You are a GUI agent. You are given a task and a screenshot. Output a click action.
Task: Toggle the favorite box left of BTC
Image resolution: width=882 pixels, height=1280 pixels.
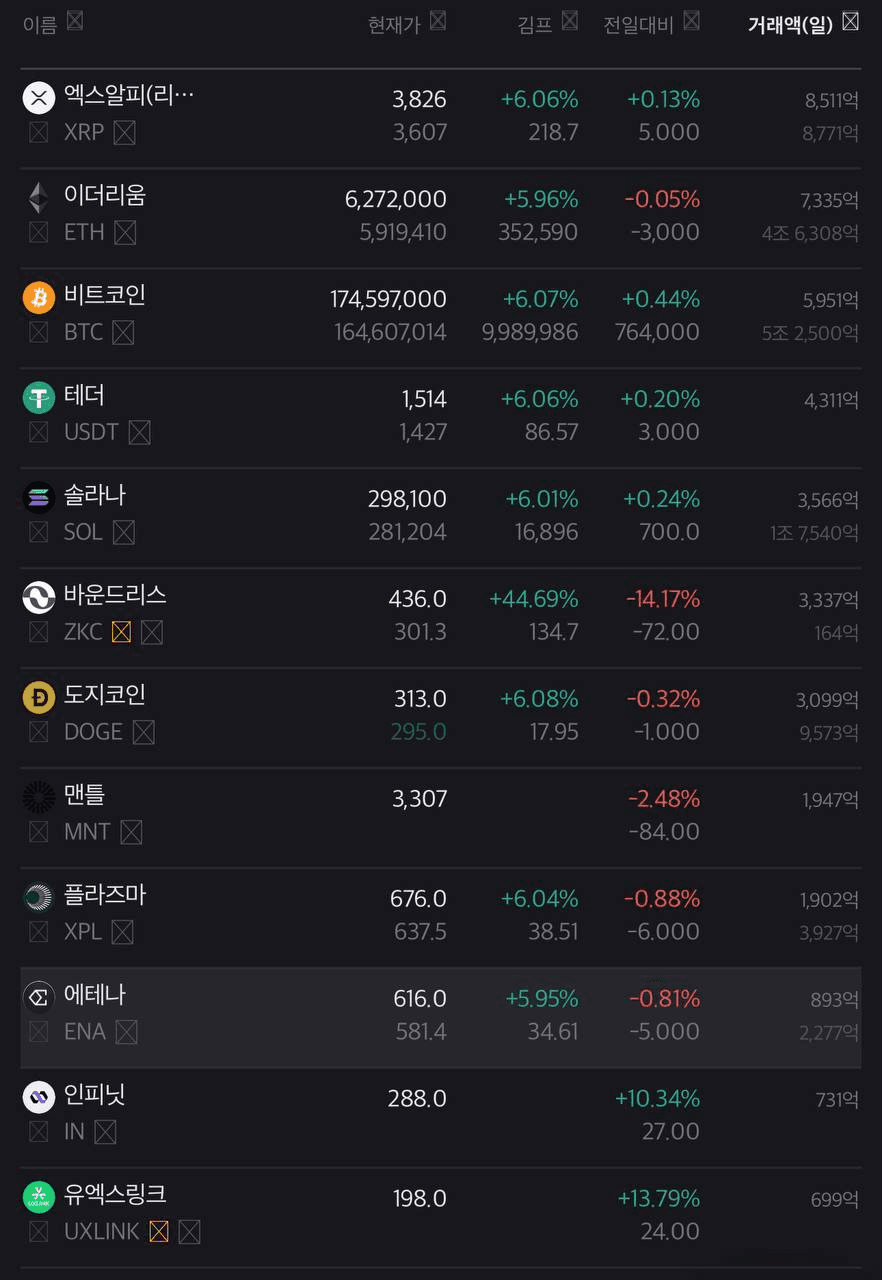pyautogui.click(x=38, y=332)
